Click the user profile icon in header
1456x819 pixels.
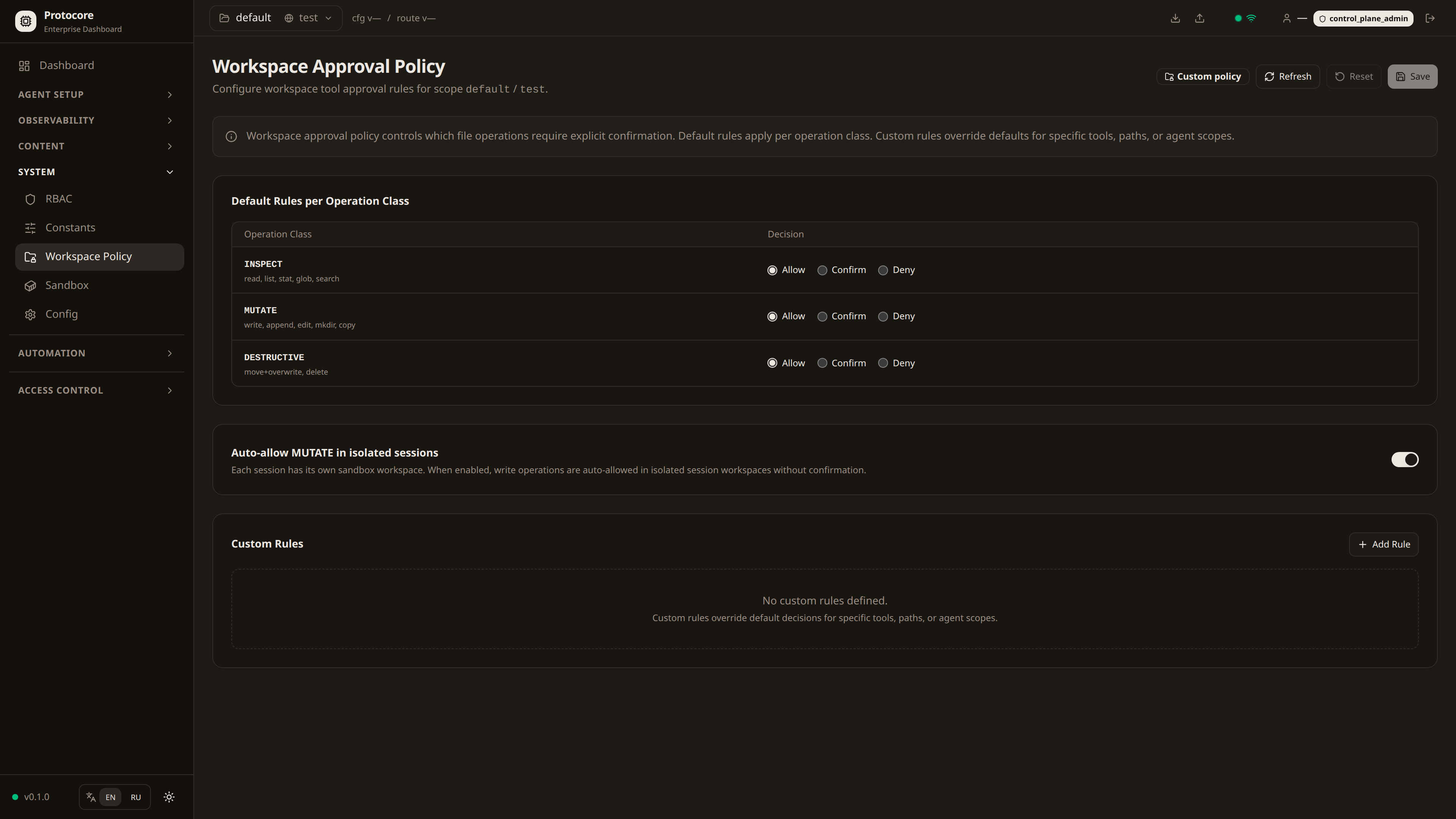pos(1287,18)
